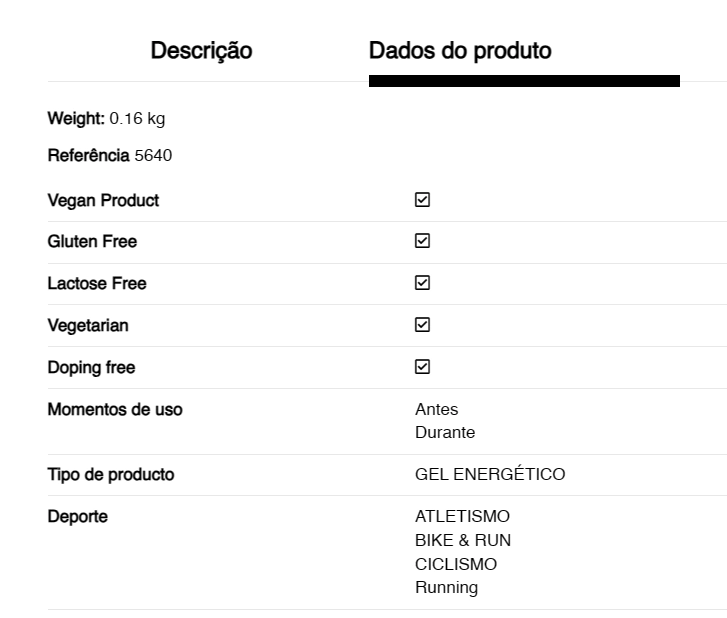
Task: Click the Vegan Product checkmark icon
Action: [x=422, y=200]
